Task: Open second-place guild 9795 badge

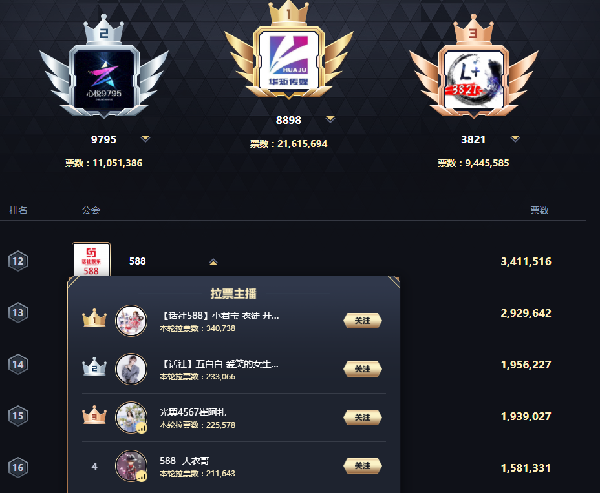Action: click(104, 79)
